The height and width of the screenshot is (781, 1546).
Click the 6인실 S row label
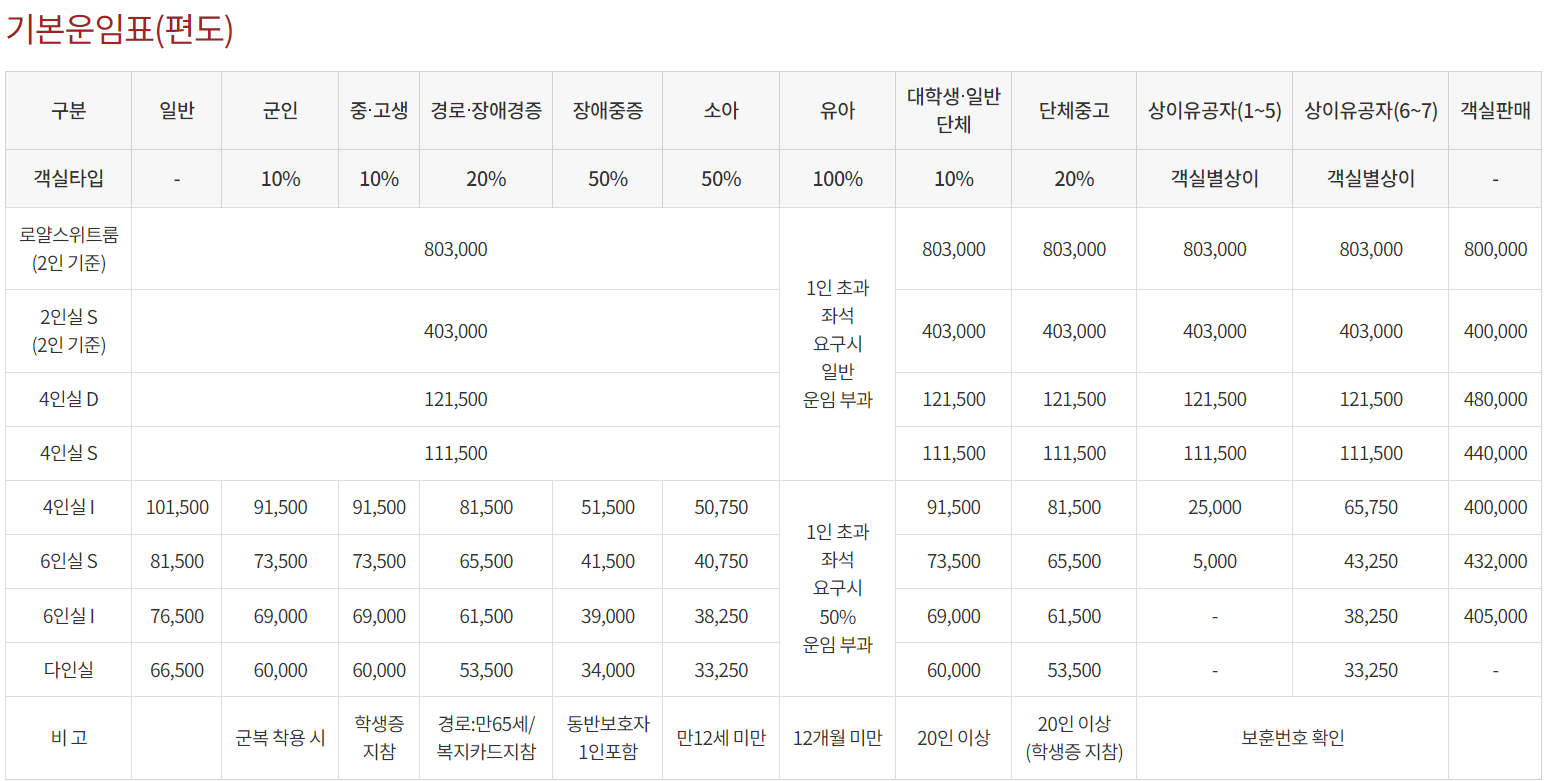tap(68, 561)
